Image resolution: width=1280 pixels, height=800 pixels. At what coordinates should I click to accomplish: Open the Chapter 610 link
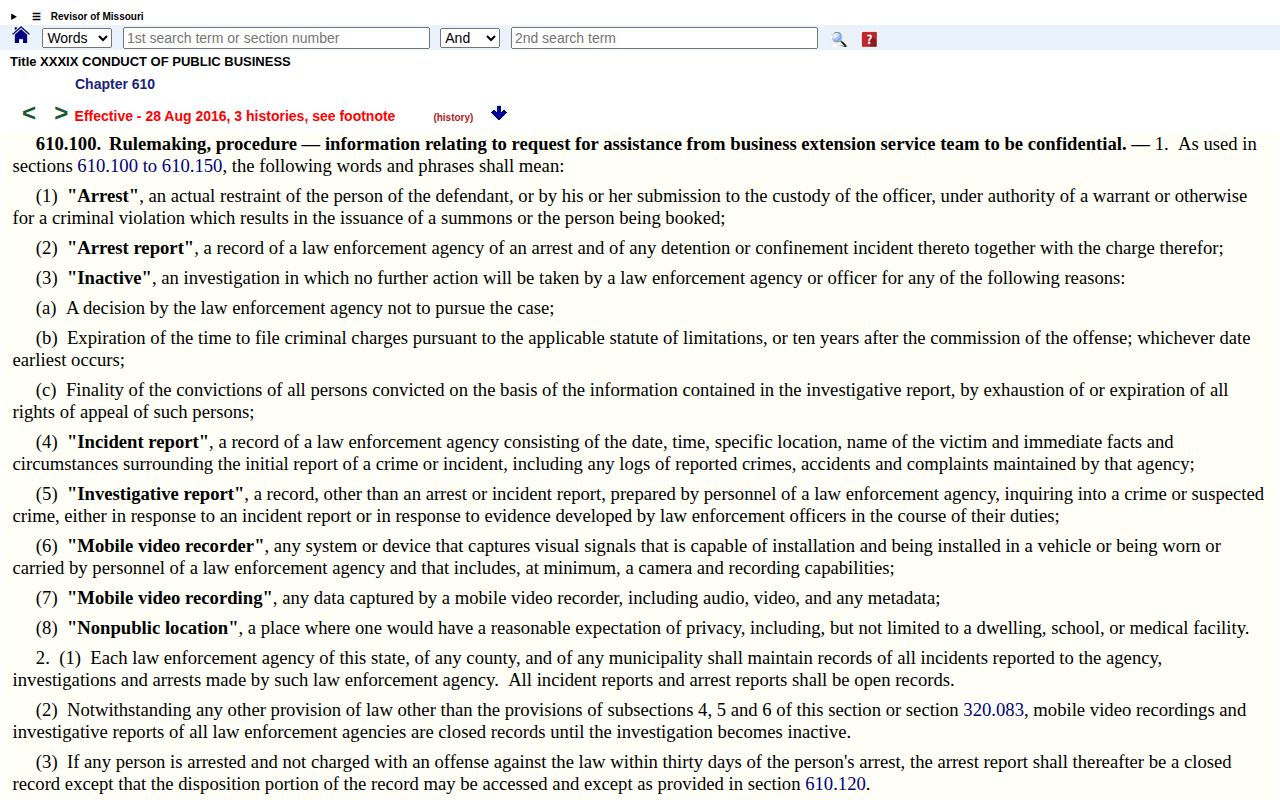click(x=115, y=84)
